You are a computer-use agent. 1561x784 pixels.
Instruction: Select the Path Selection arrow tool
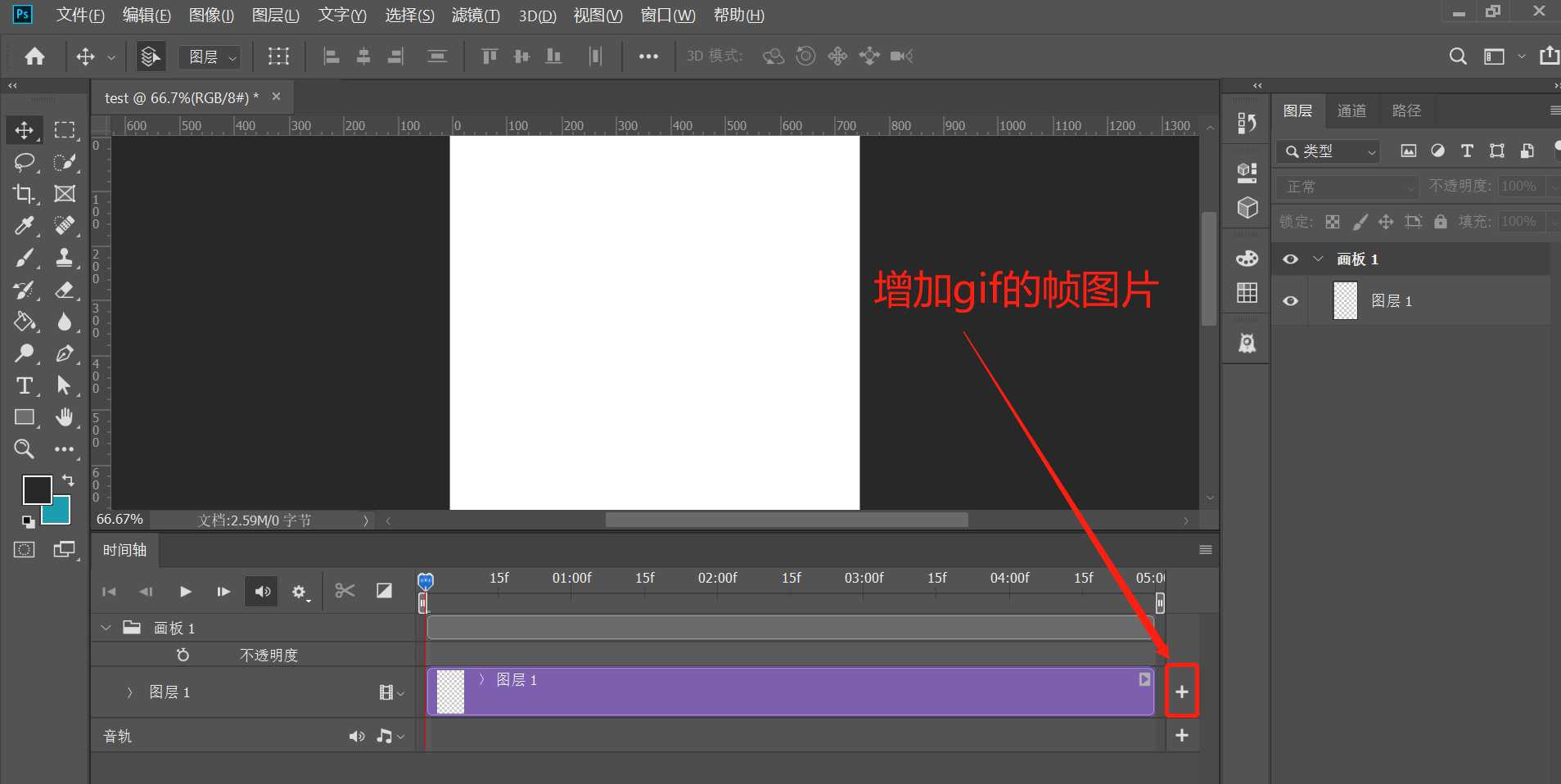65,385
